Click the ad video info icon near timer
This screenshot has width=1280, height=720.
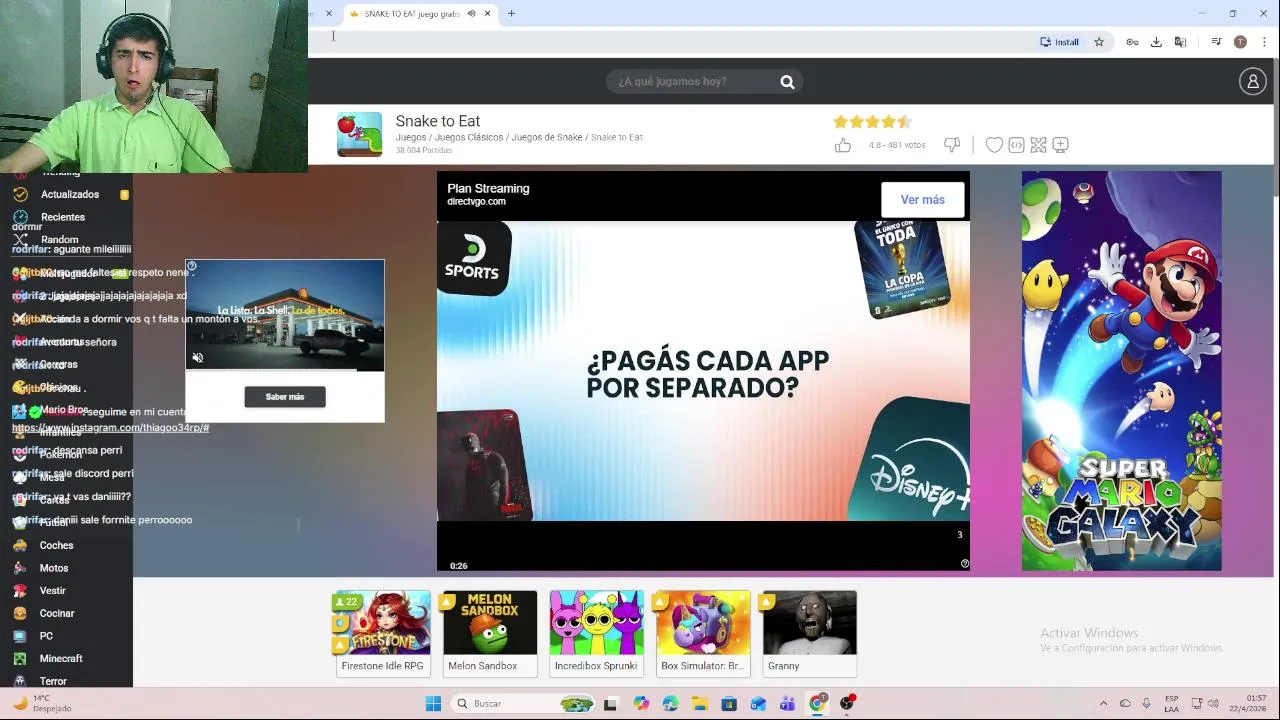(x=964, y=564)
